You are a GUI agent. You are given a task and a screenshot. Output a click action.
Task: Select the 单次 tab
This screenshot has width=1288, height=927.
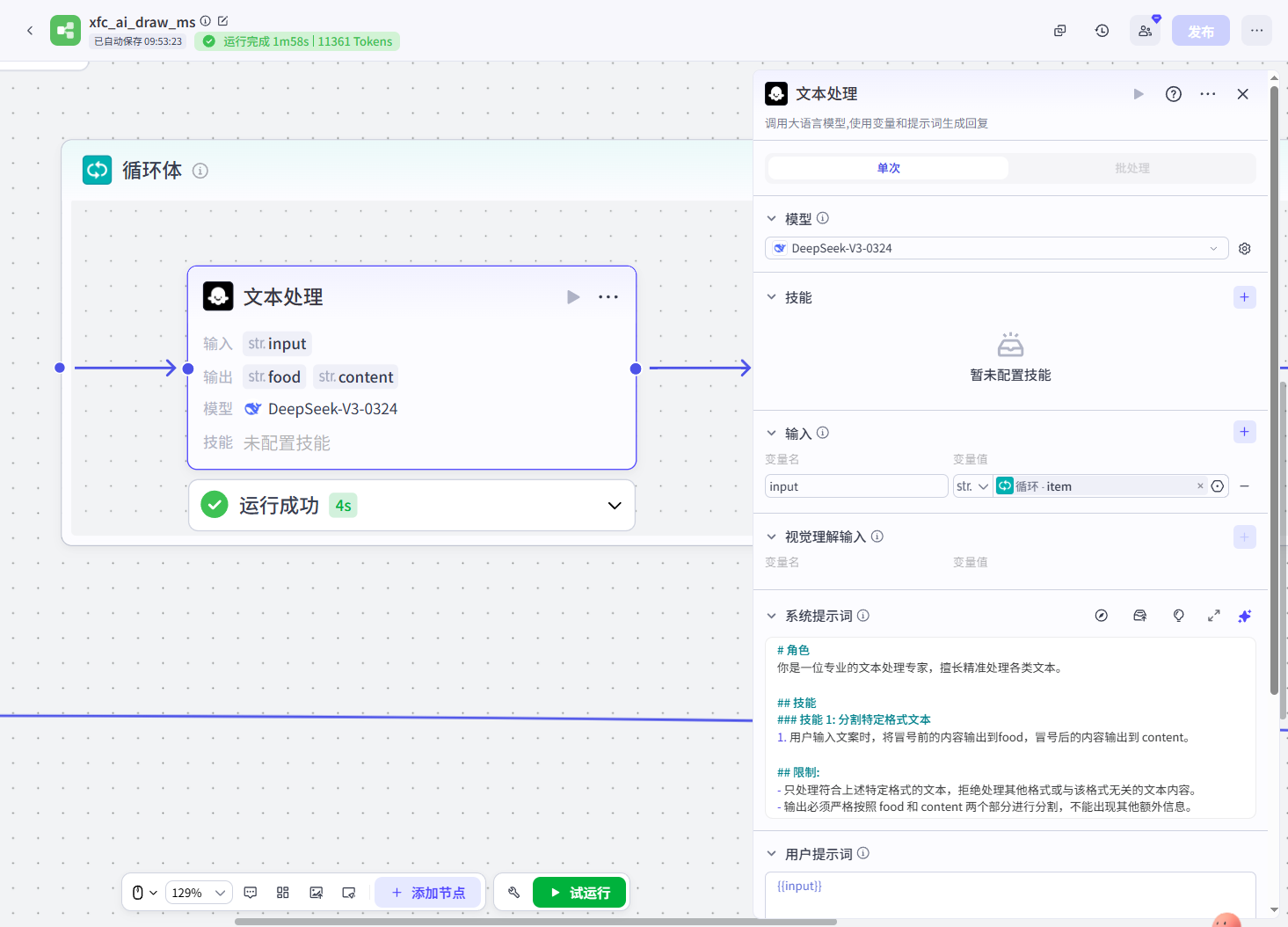[888, 168]
